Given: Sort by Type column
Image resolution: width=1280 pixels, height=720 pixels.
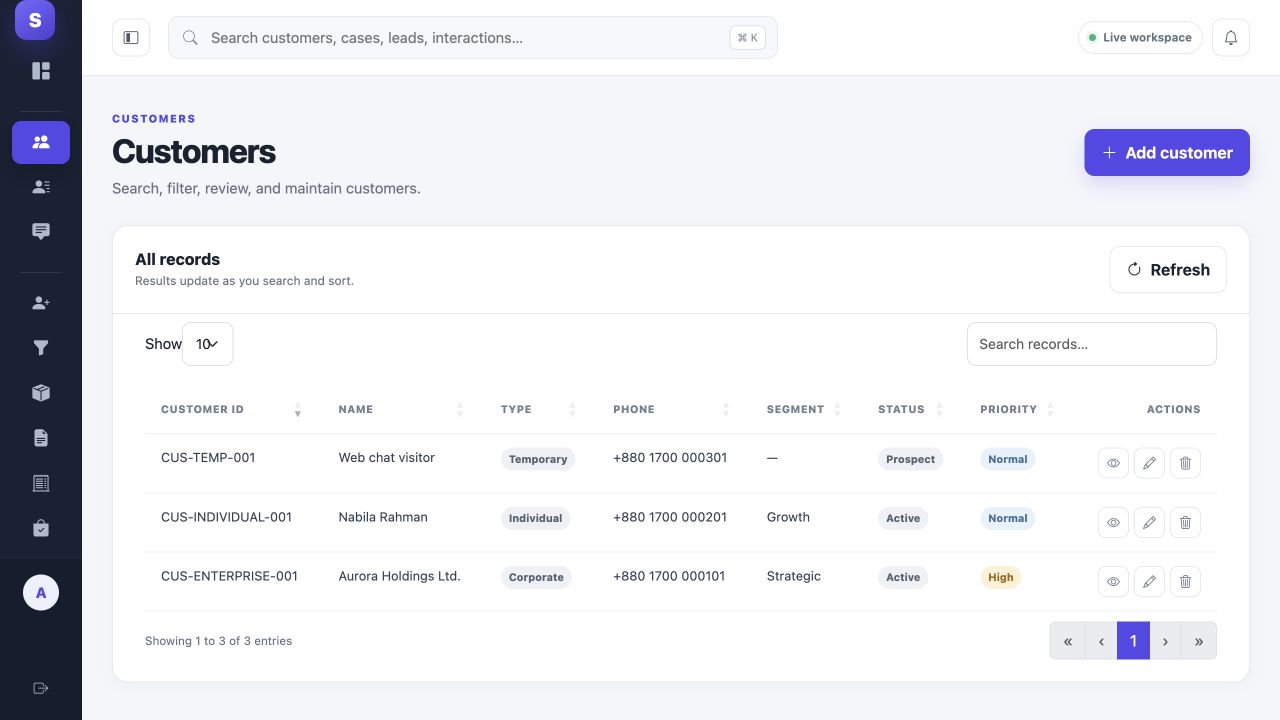Looking at the screenshot, I should 541,409.
